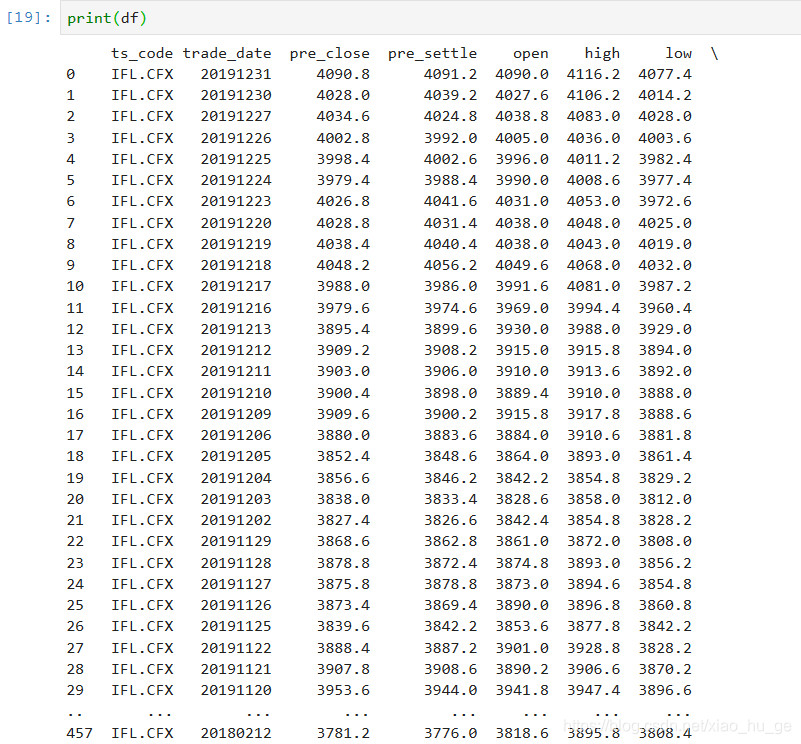Select pre_settle value 4031.4

coord(450,223)
